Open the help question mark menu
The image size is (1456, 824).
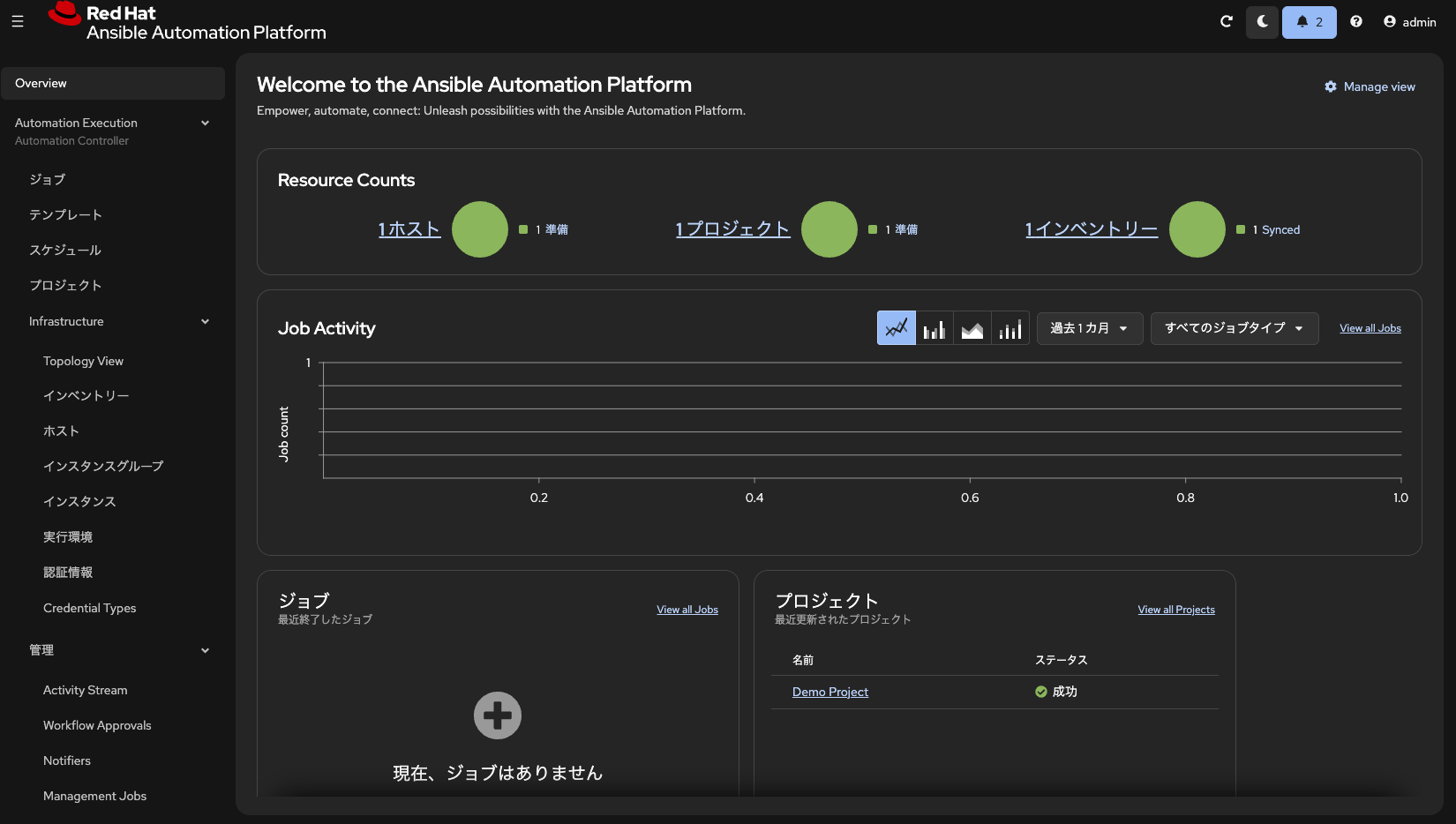tap(1356, 22)
